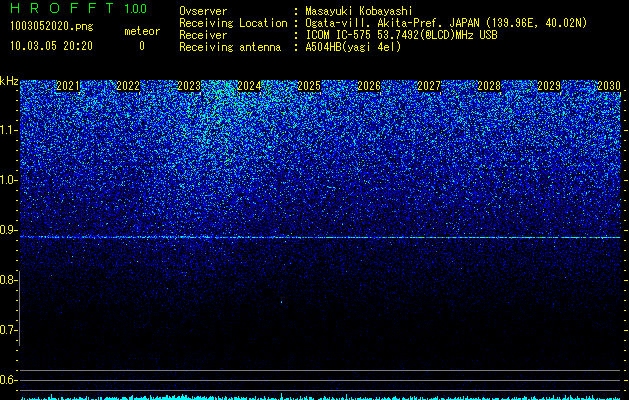Click the 2024 time marker
Image resolution: width=629 pixels, height=400 pixels.
click(x=249, y=86)
